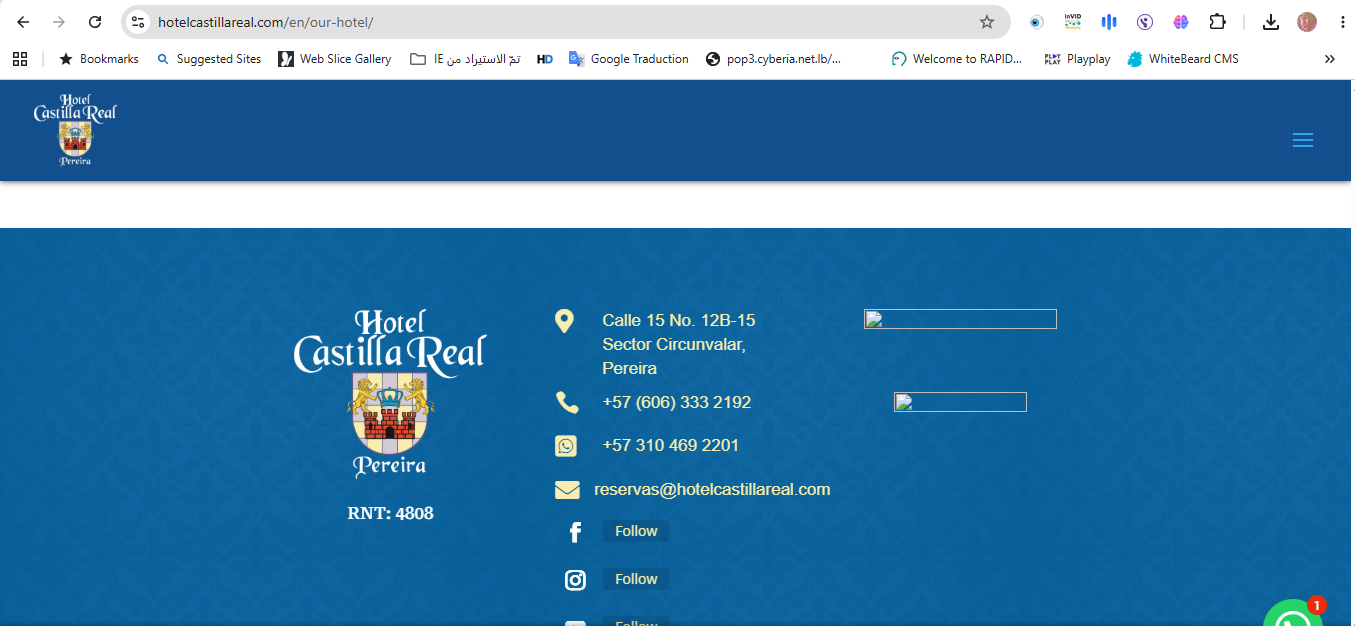This screenshot has height=626, width=1355.
Task: Open Welcome to RAPID bookmark
Action: (957, 59)
